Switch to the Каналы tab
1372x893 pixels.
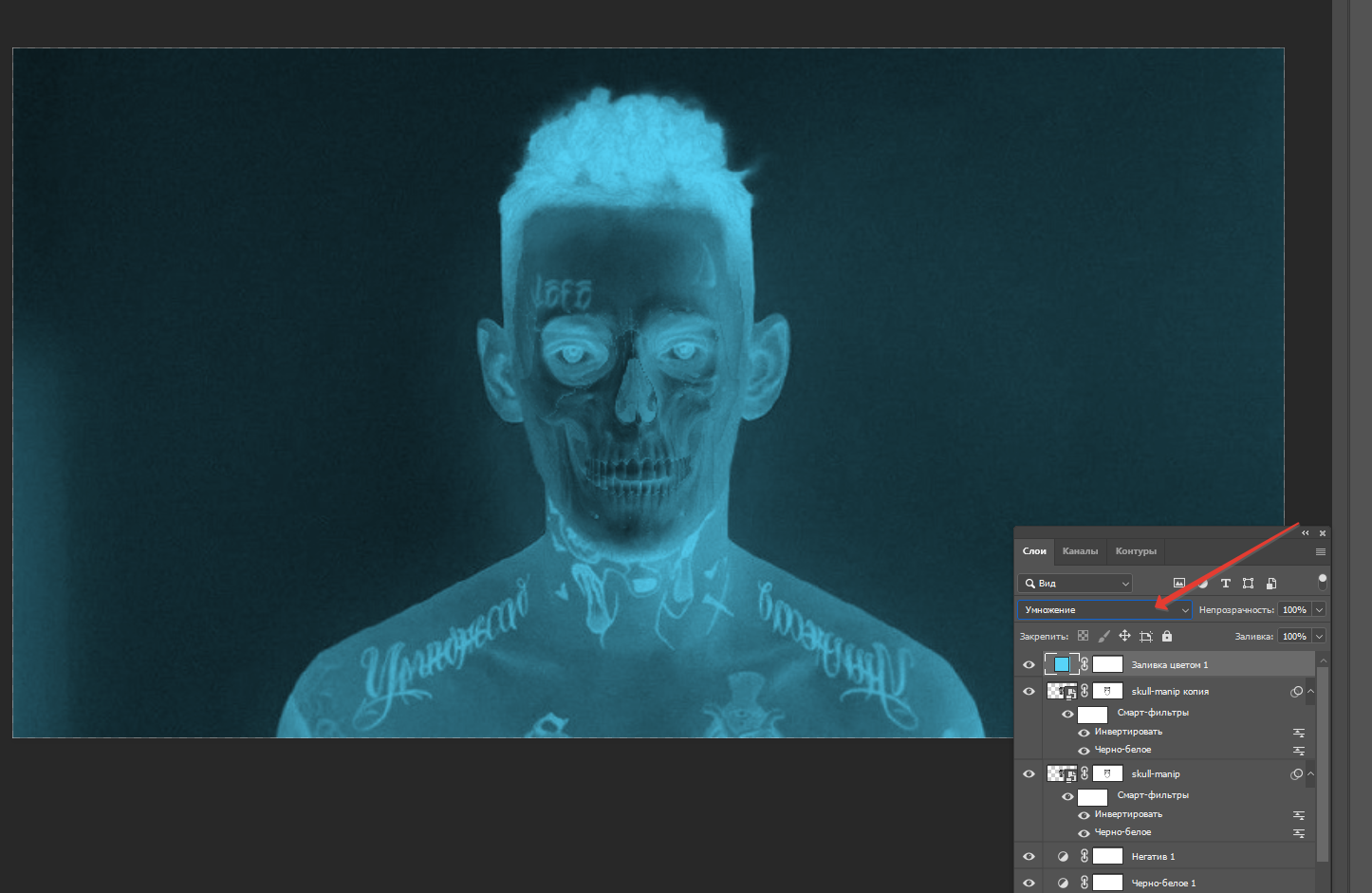(1080, 551)
